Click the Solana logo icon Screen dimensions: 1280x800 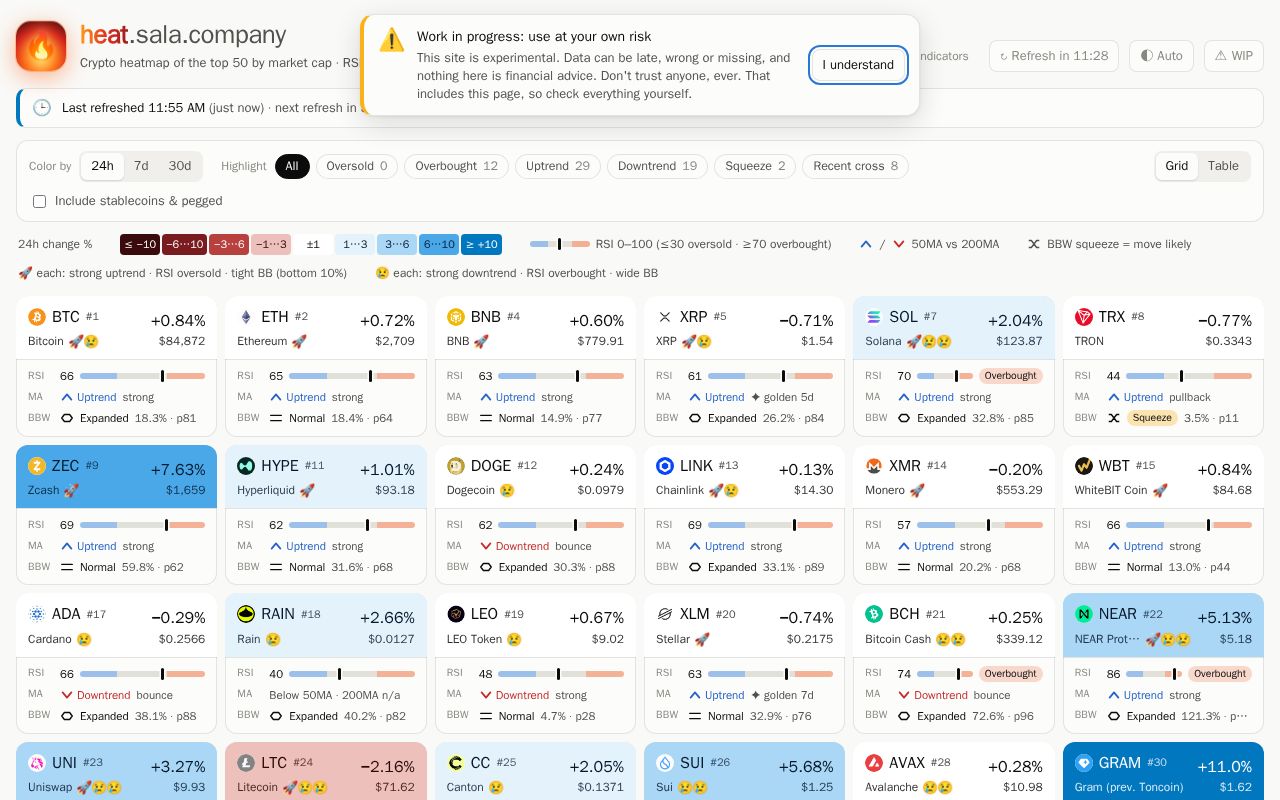click(x=874, y=317)
